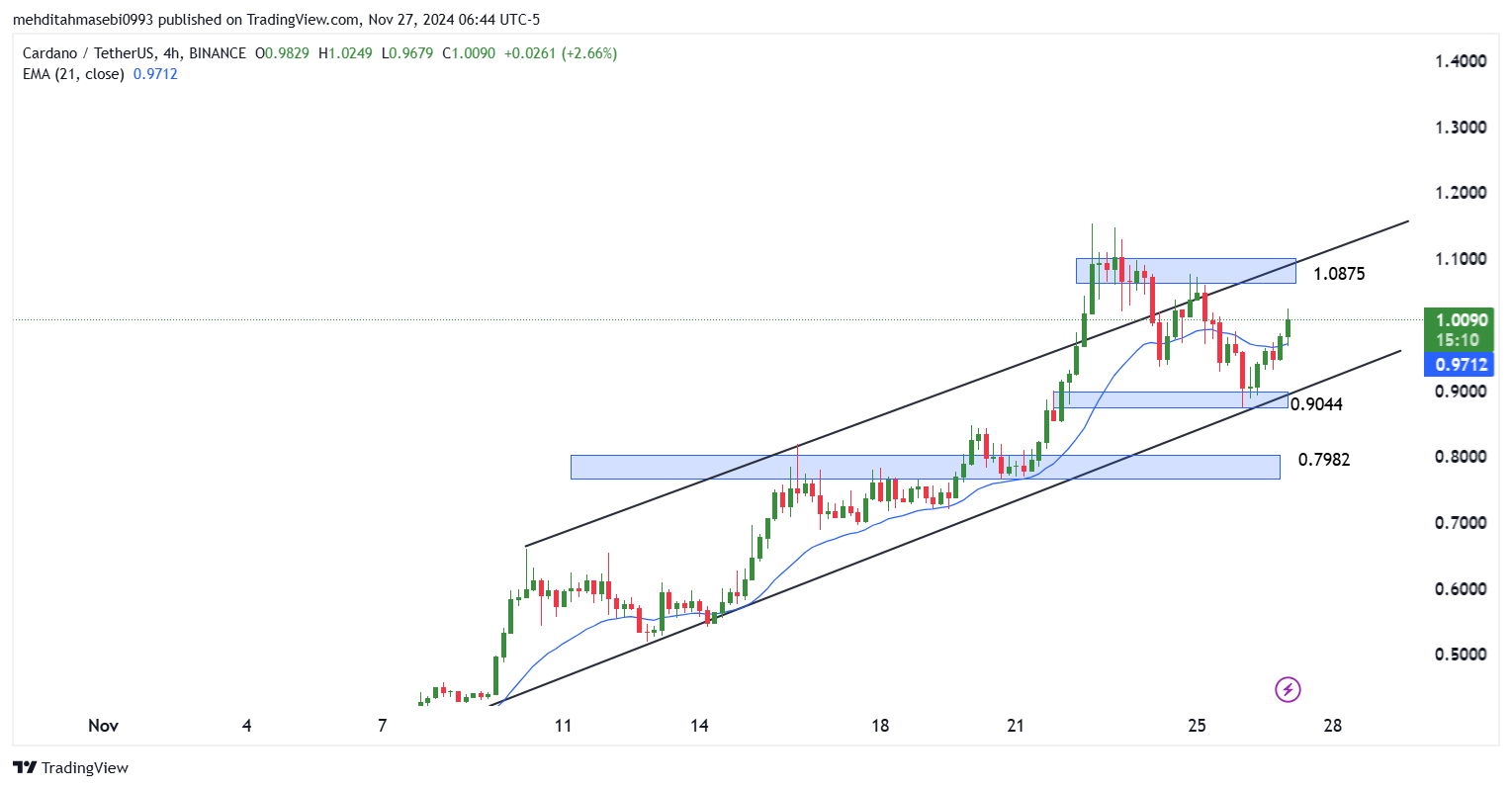This screenshot has width=1512, height=789.
Task: Click the 1.1000 price axis label
Action: pyautogui.click(x=1461, y=259)
